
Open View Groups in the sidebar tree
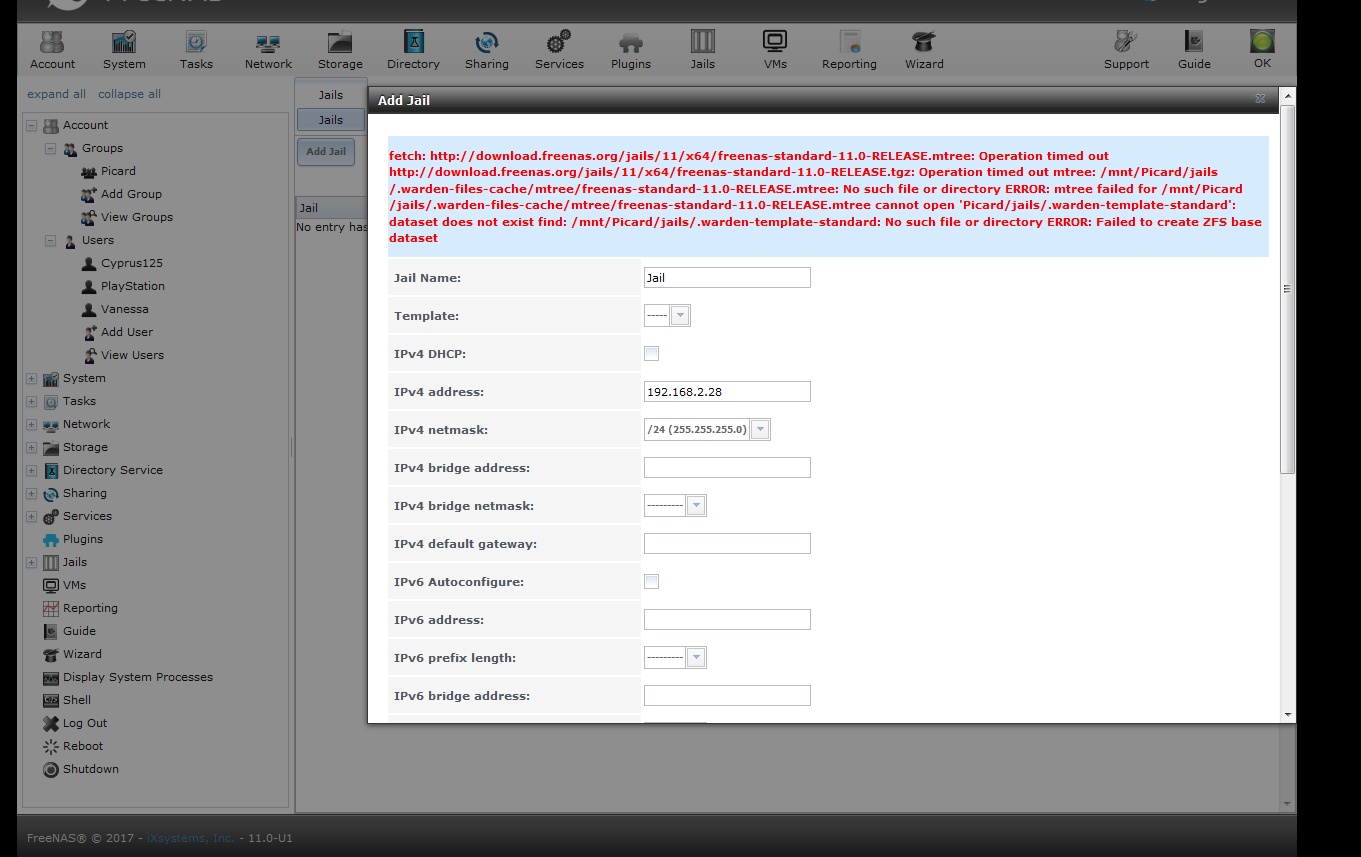tap(137, 217)
